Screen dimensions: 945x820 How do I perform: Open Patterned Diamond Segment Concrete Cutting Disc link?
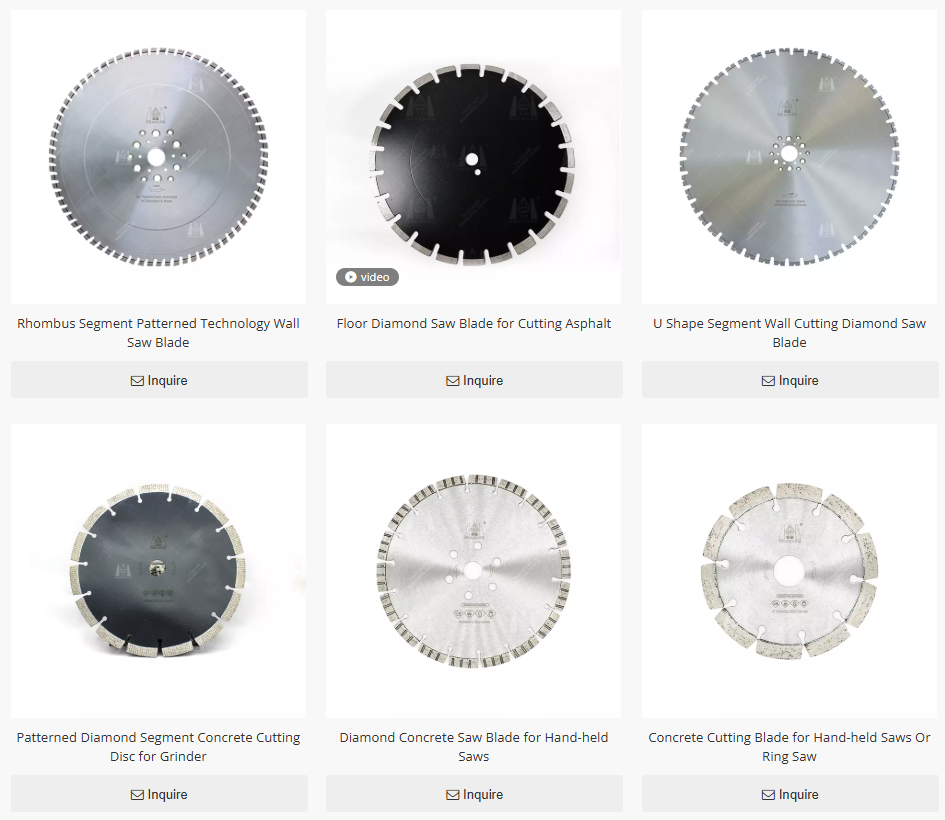(159, 746)
